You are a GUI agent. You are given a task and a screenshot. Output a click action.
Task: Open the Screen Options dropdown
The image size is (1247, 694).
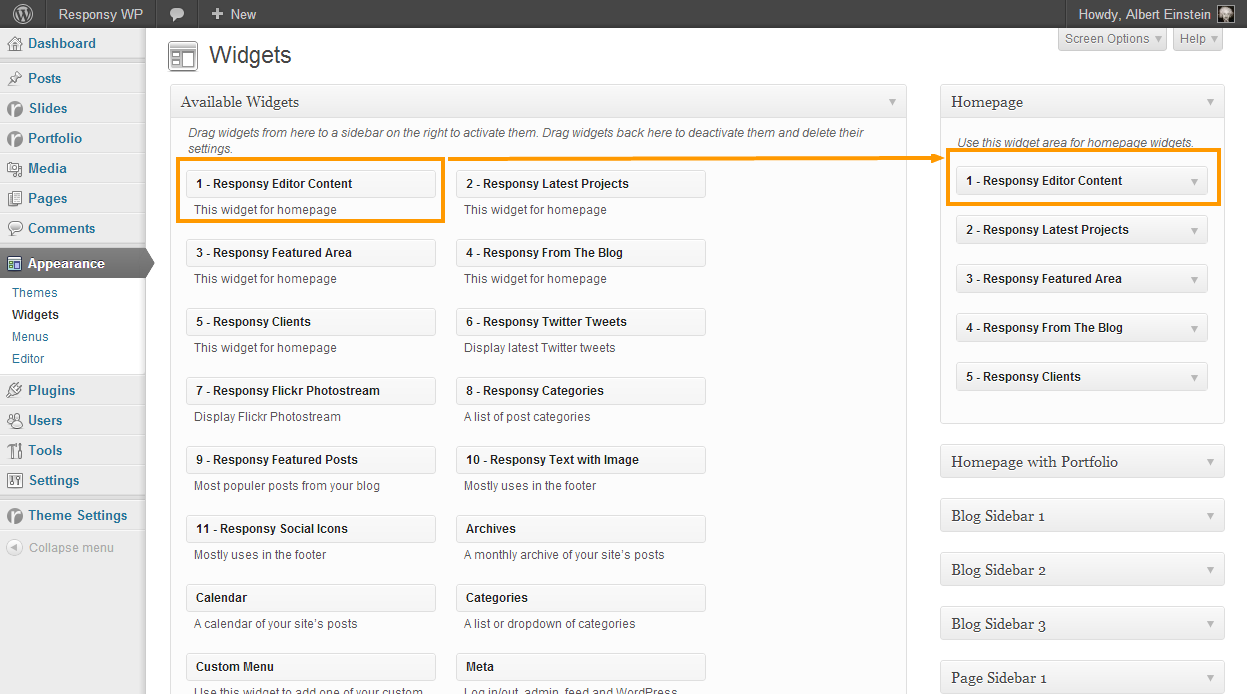1112,39
